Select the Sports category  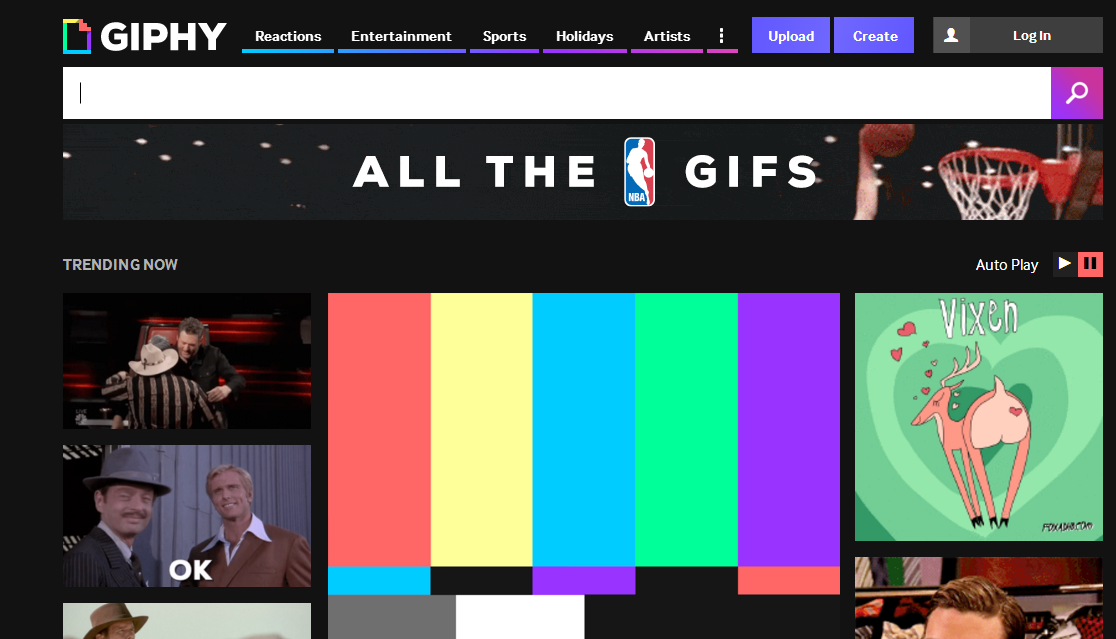504,36
